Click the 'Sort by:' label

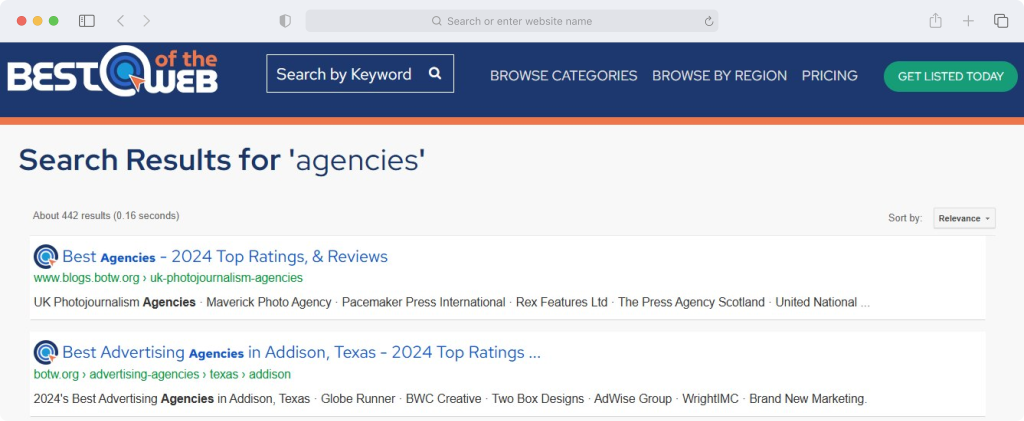tap(905, 218)
